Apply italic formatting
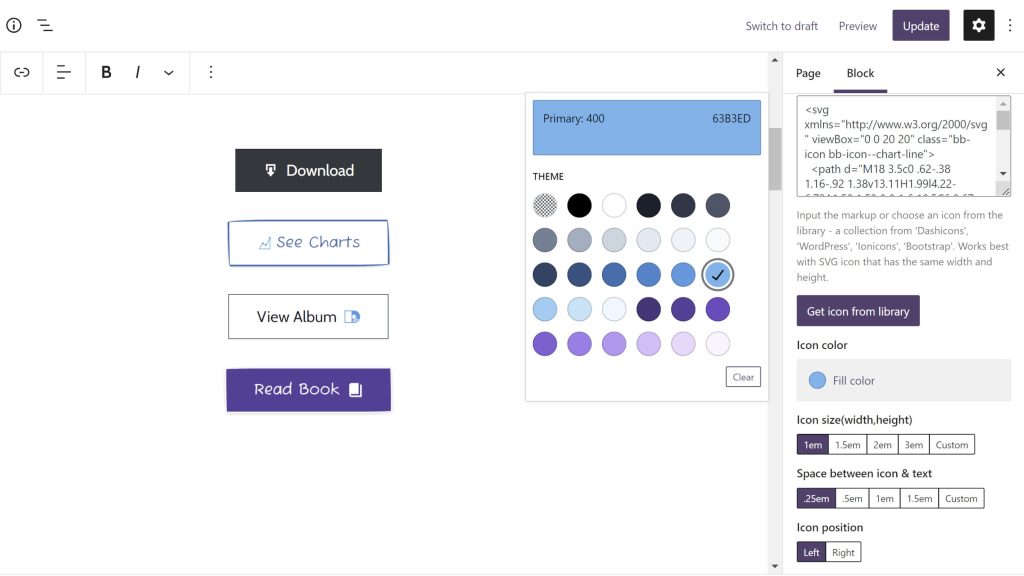This screenshot has width=1024, height=576. [x=137, y=72]
